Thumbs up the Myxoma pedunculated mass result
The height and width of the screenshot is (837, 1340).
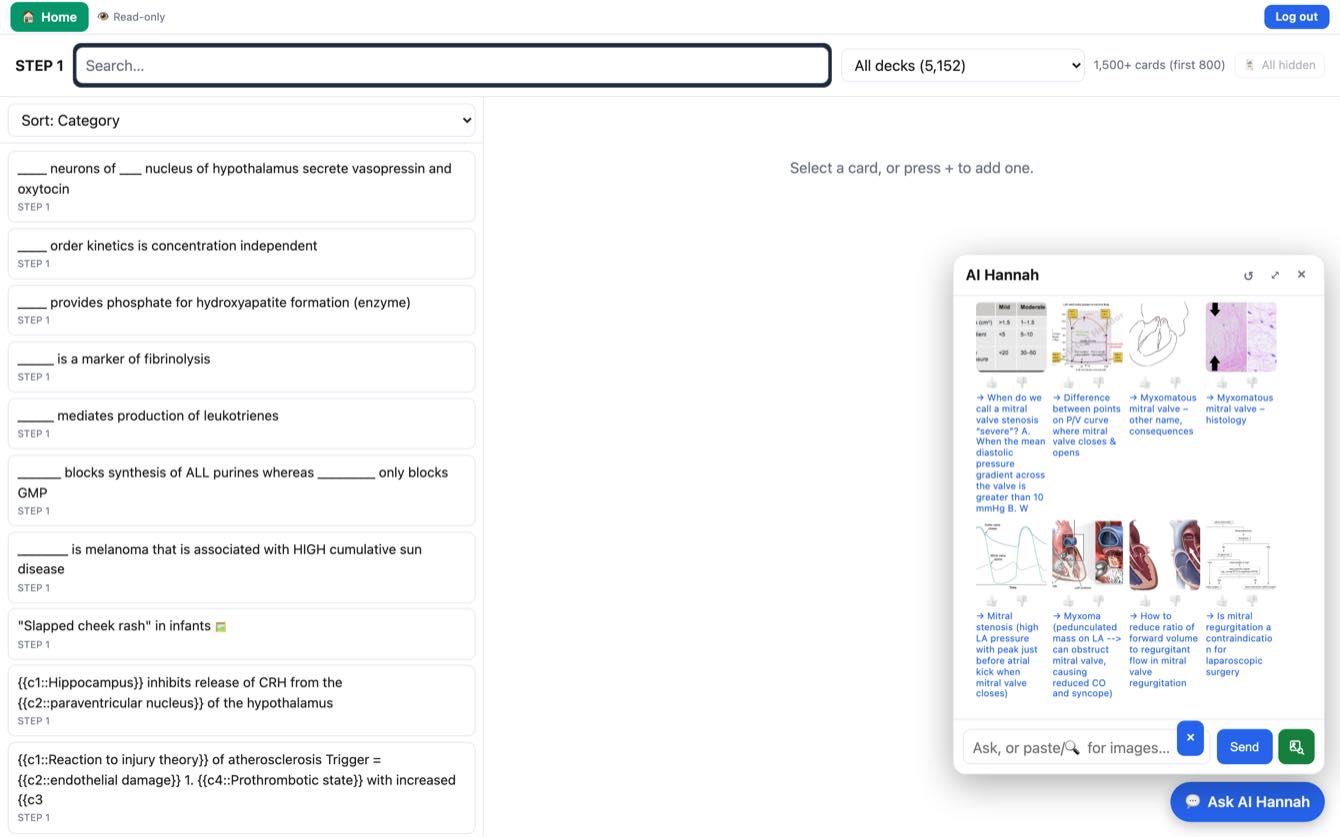[x=1069, y=601]
